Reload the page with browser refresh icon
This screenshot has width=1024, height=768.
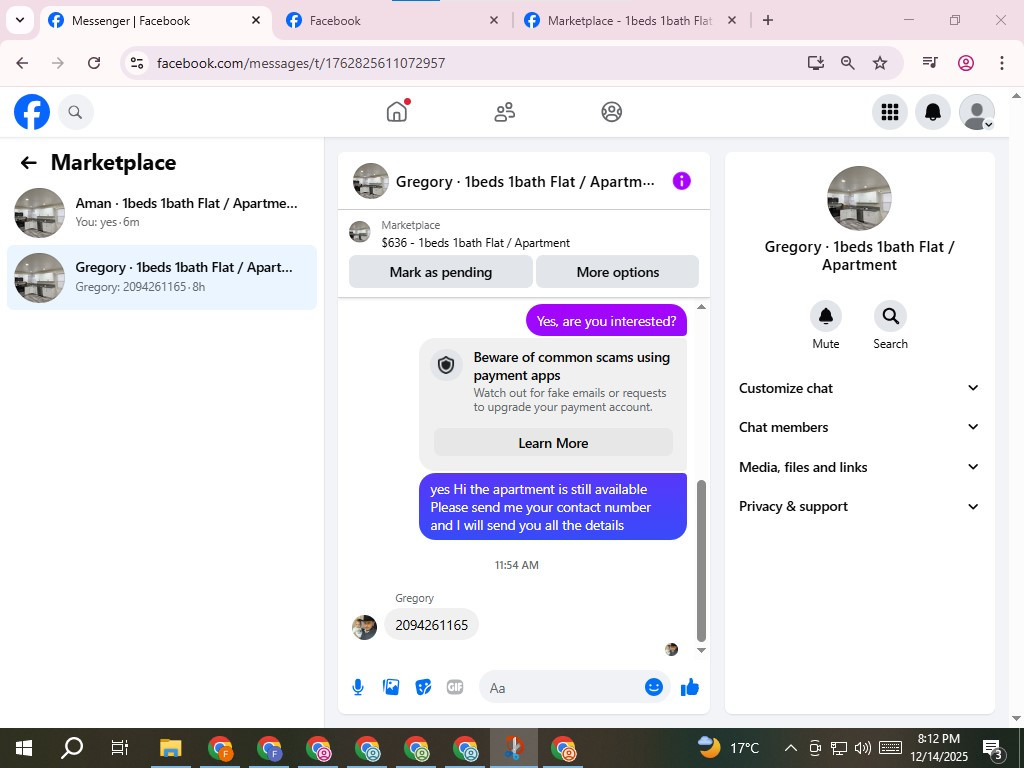[x=94, y=63]
